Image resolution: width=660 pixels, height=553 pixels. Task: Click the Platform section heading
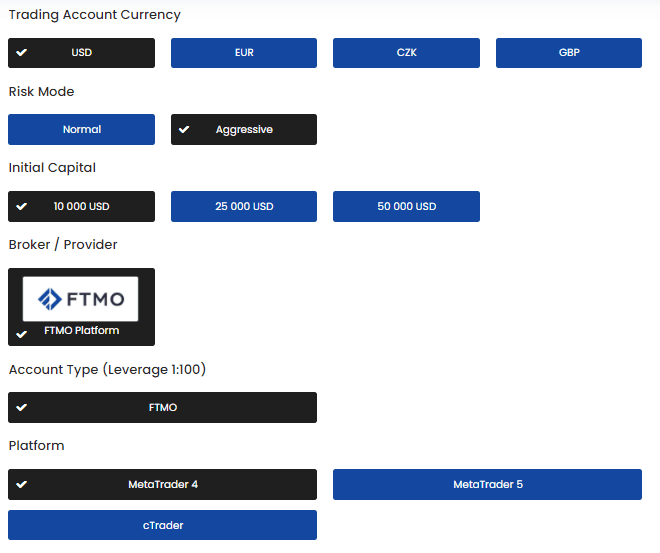tap(37, 446)
